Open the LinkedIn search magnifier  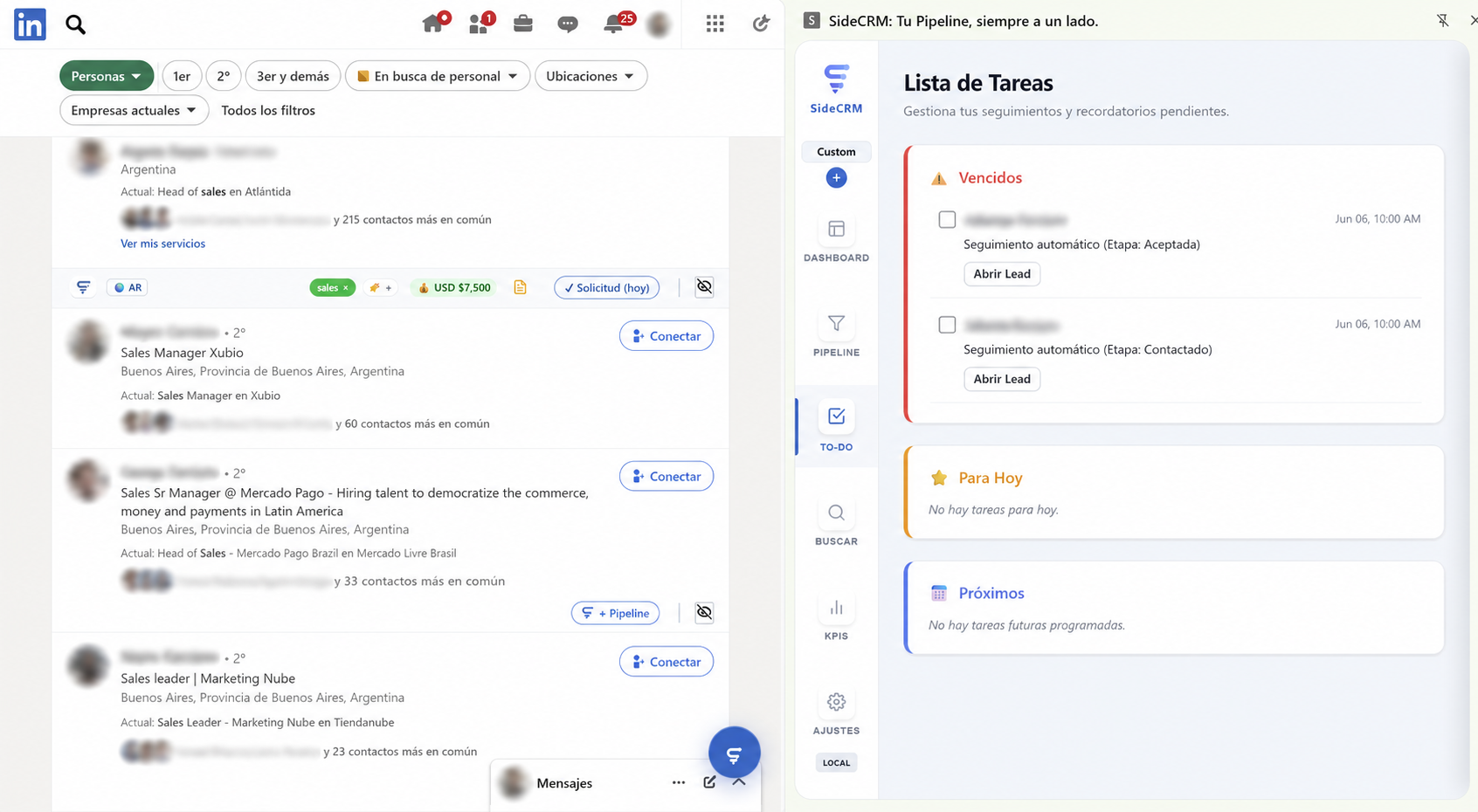click(x=76, y=24)
